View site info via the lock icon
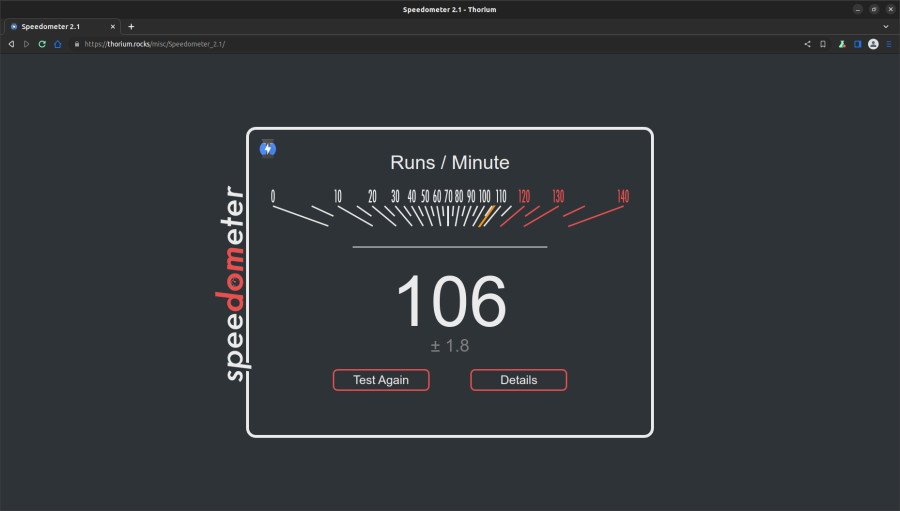Screen dimensions: 900x511 point(77,44)
